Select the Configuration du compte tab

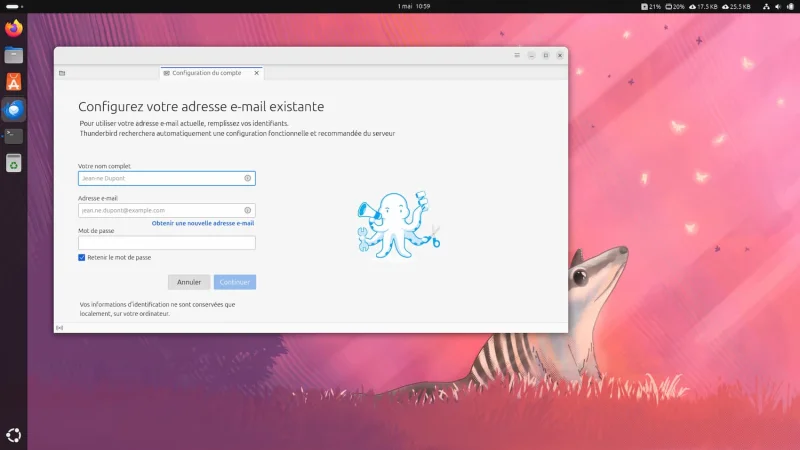211,73
